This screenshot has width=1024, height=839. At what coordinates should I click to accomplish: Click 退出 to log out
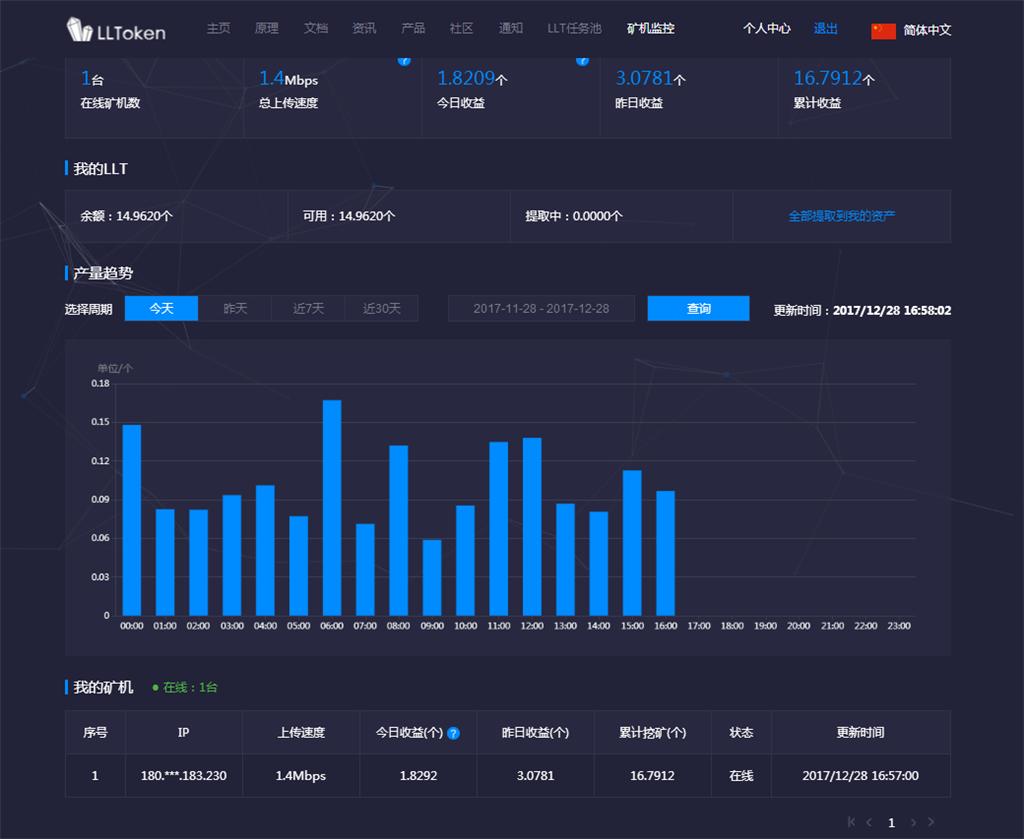click(826, 28)
